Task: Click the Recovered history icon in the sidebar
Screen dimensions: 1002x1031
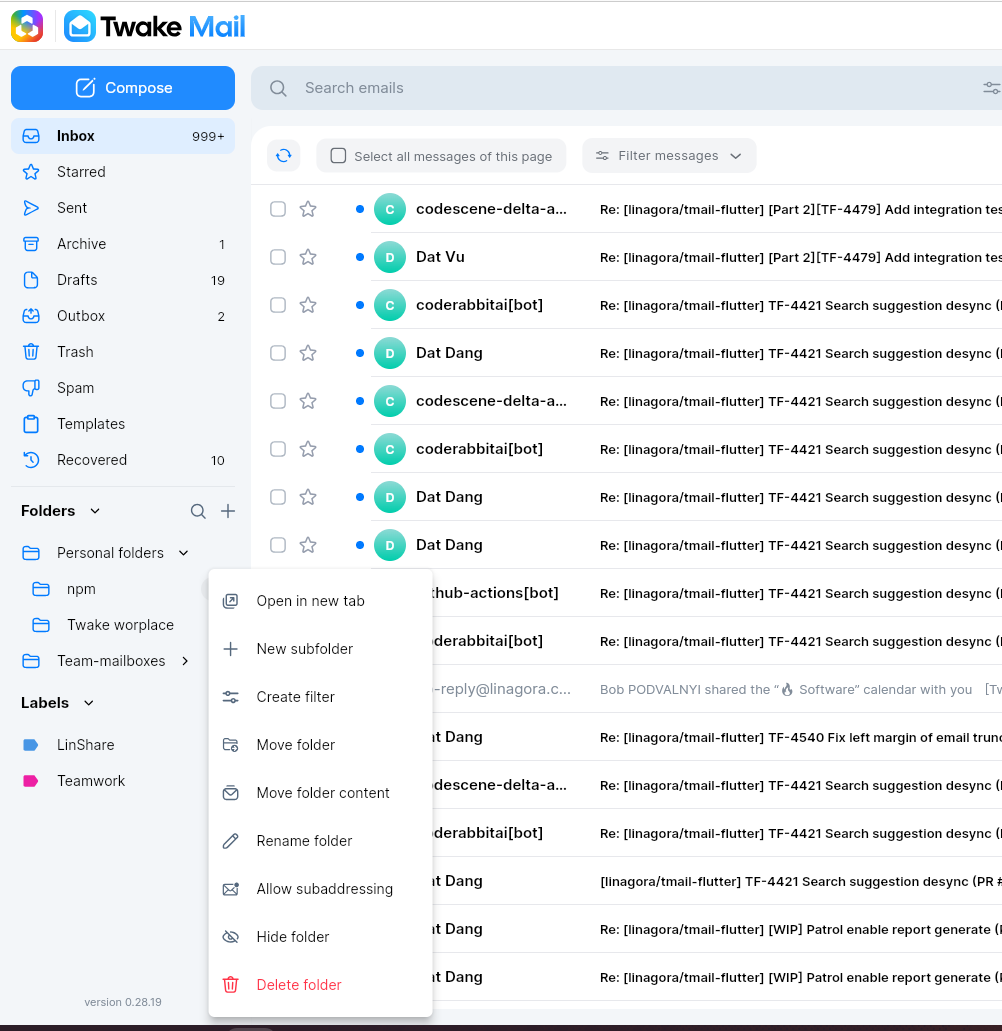Action: coord(31,460)
